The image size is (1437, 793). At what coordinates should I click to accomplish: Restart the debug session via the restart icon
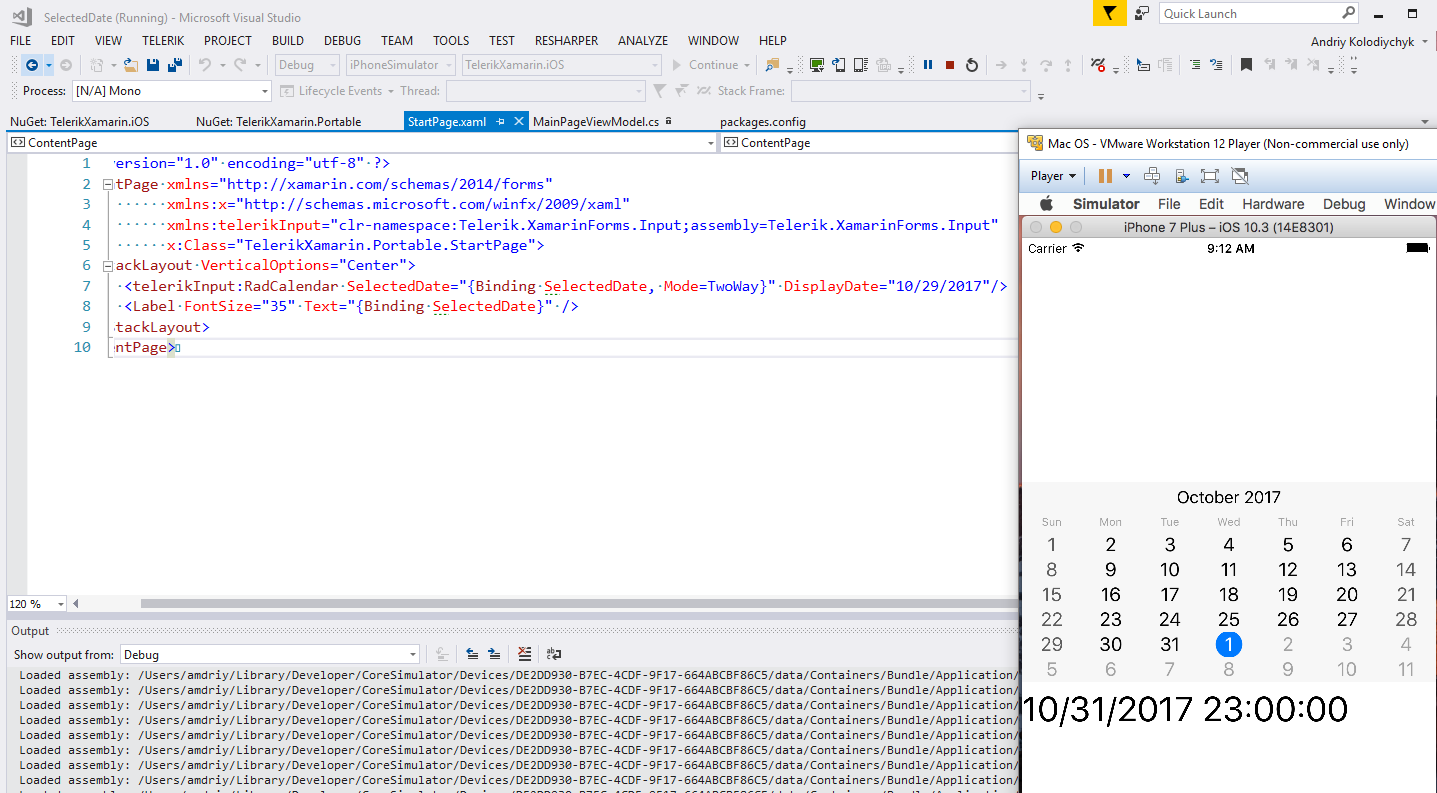[972, 65]
